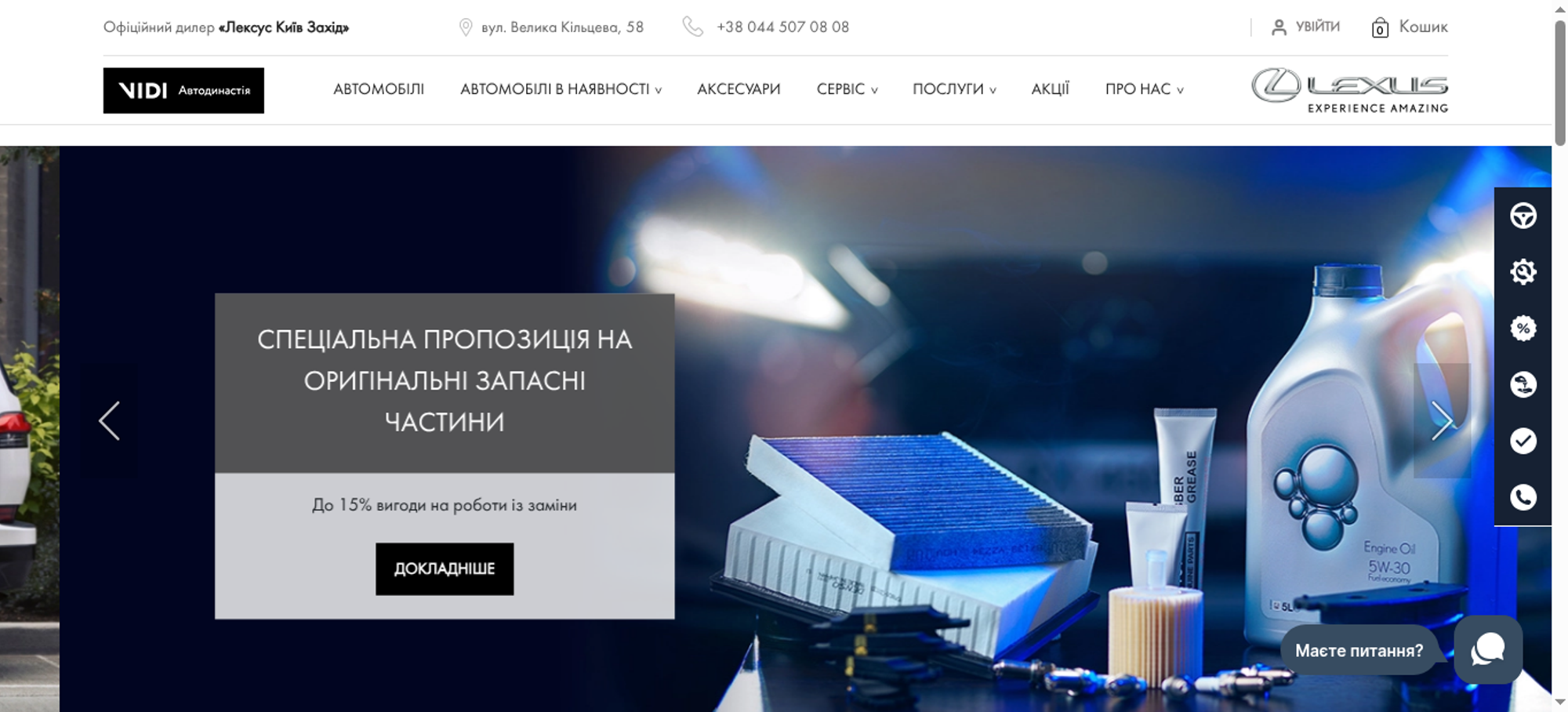Expand the СЕРВІС dropdown menu
1568x712 pixels.
(847, 89)
